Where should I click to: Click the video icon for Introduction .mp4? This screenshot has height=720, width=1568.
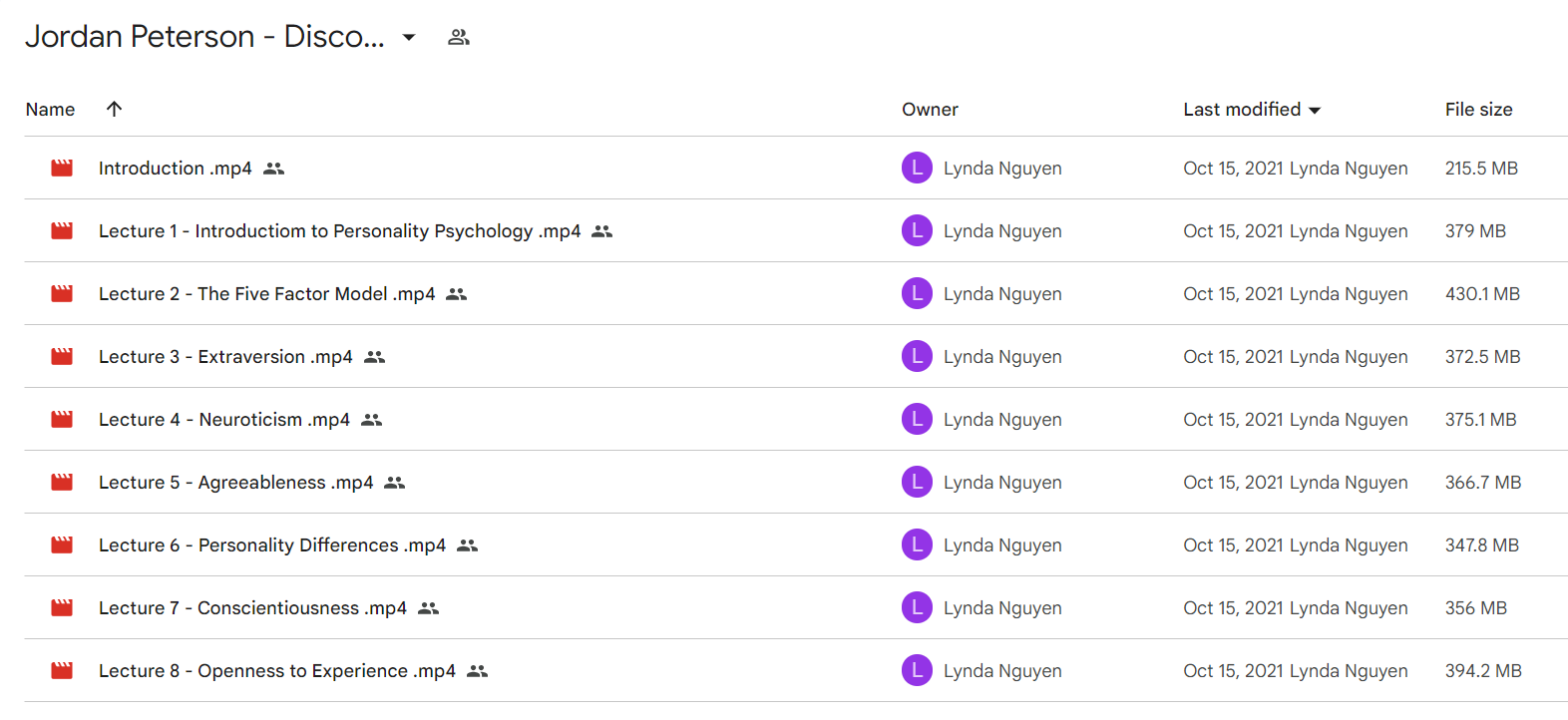[62, 168]
